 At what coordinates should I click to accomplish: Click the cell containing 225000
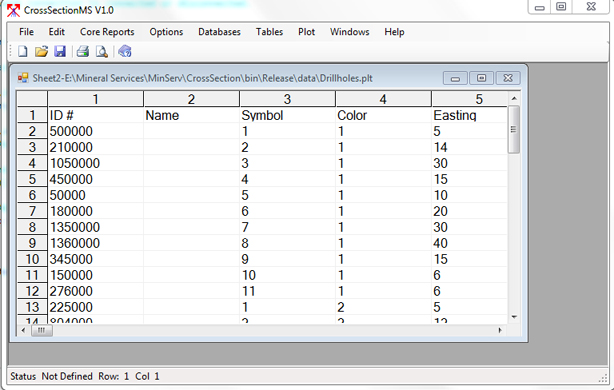(x=96, y=307)
